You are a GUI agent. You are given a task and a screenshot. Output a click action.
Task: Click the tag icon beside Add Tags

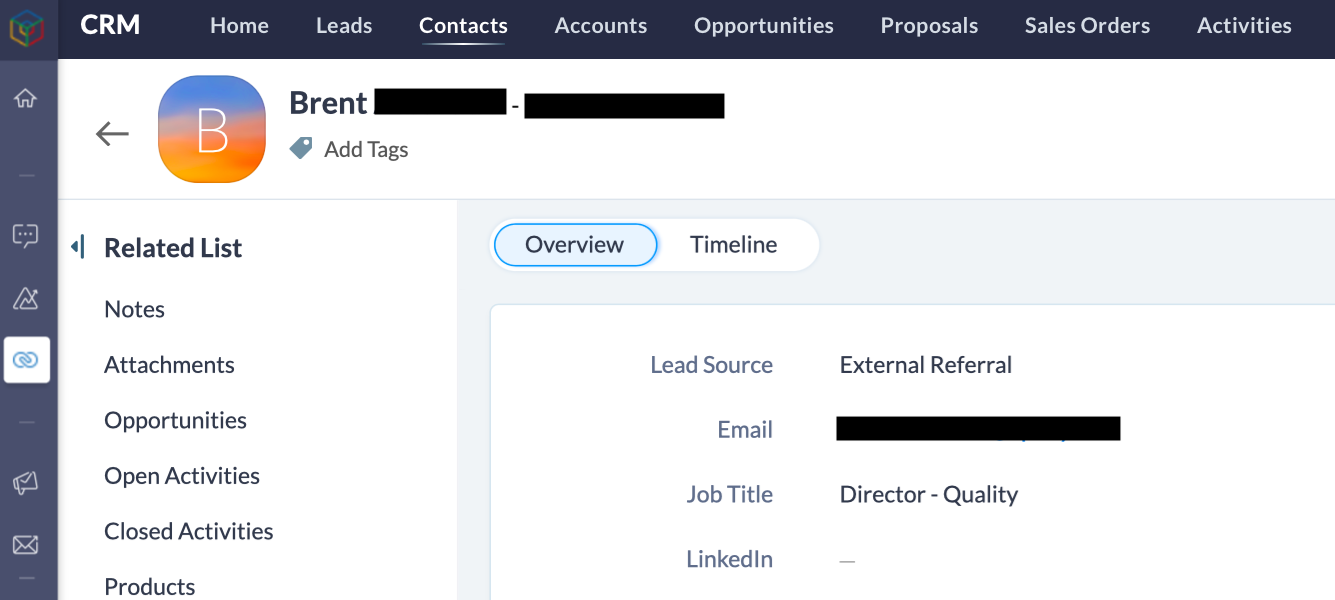coord(300,148)
